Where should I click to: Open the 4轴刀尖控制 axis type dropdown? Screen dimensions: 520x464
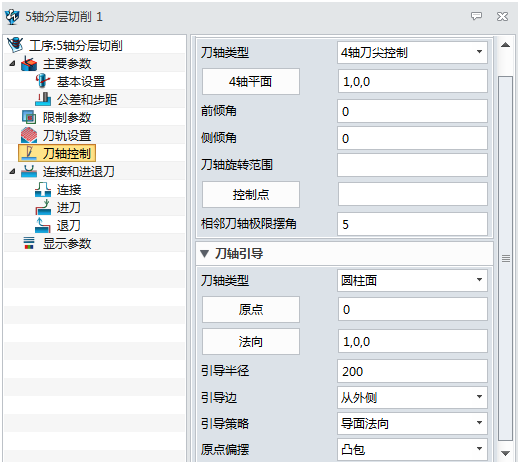click(x=412, y=52)
